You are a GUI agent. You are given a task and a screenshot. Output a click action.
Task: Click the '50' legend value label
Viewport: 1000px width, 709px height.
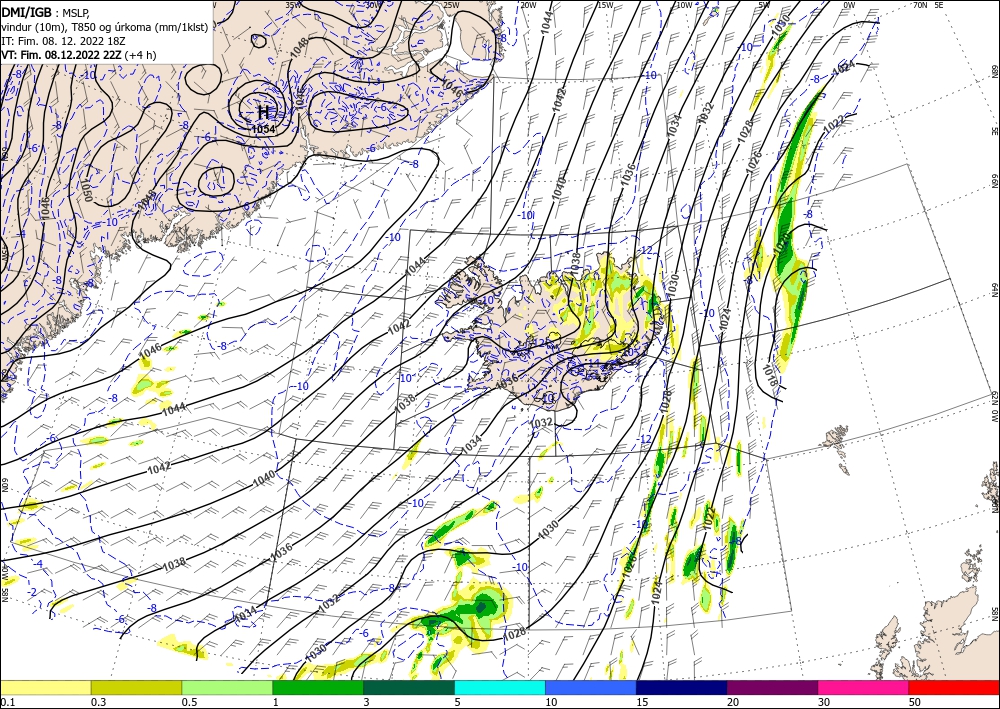coord(915,702)
